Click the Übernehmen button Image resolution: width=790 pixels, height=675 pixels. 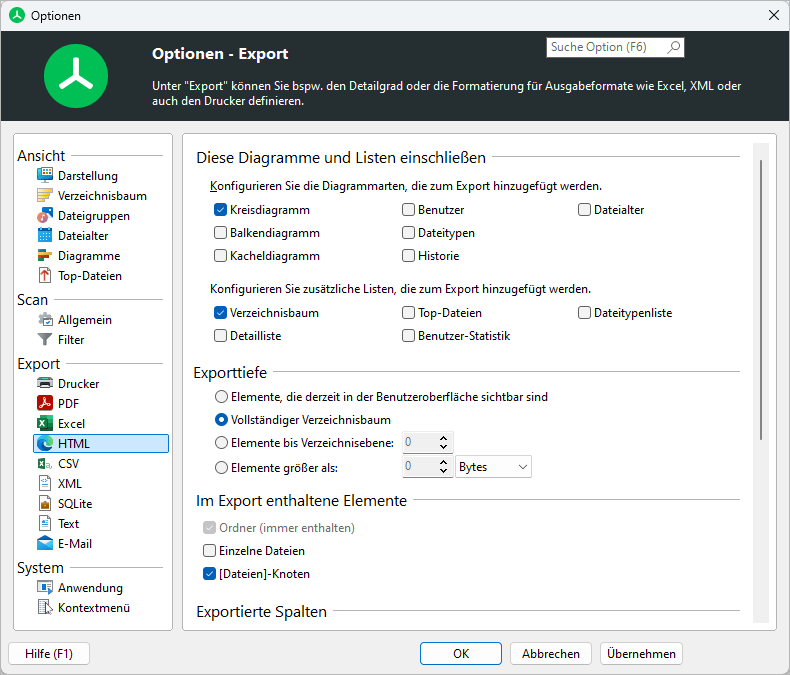tap(641, 654)
